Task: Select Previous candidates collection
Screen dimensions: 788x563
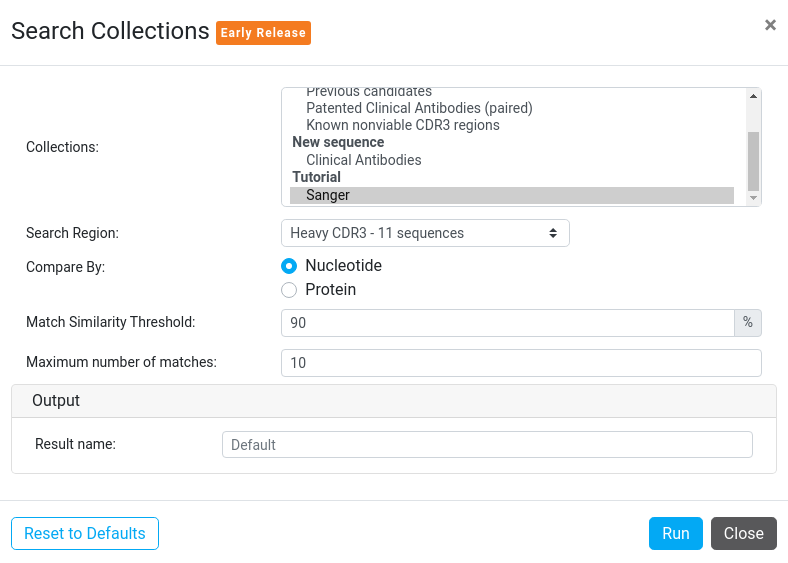Action: pos(369,93)
